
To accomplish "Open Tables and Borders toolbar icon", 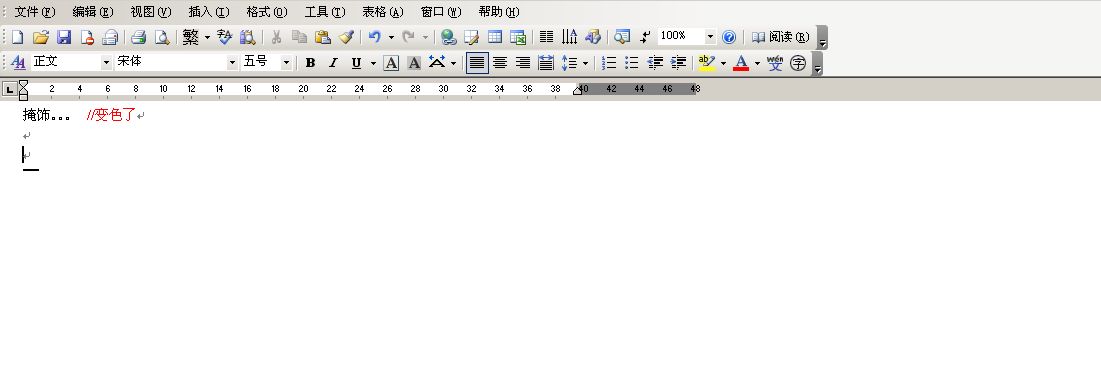I will click(x=471, y=37).
